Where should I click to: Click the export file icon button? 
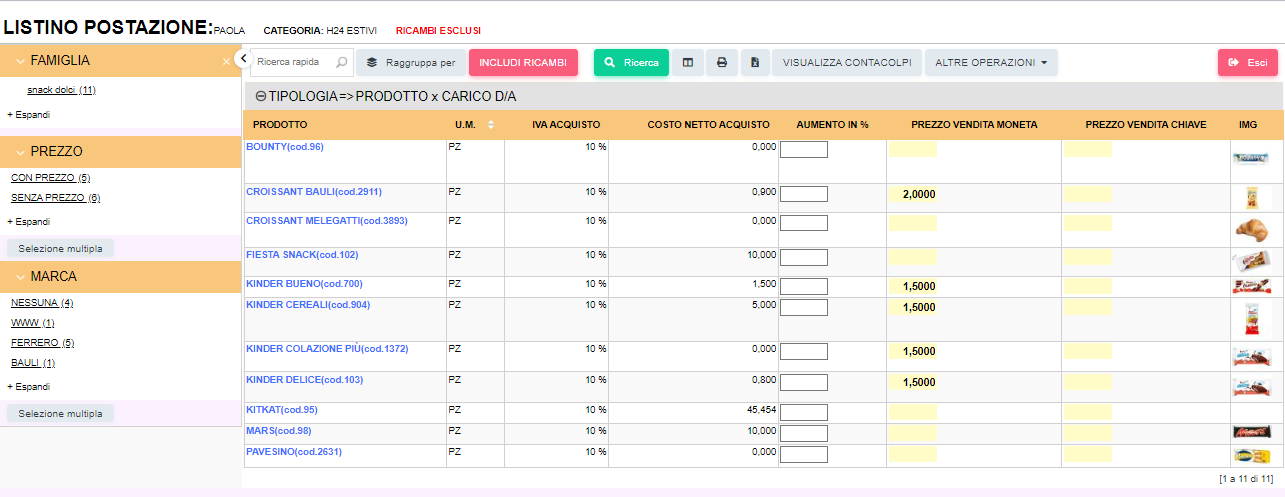[x=754, y=62]
